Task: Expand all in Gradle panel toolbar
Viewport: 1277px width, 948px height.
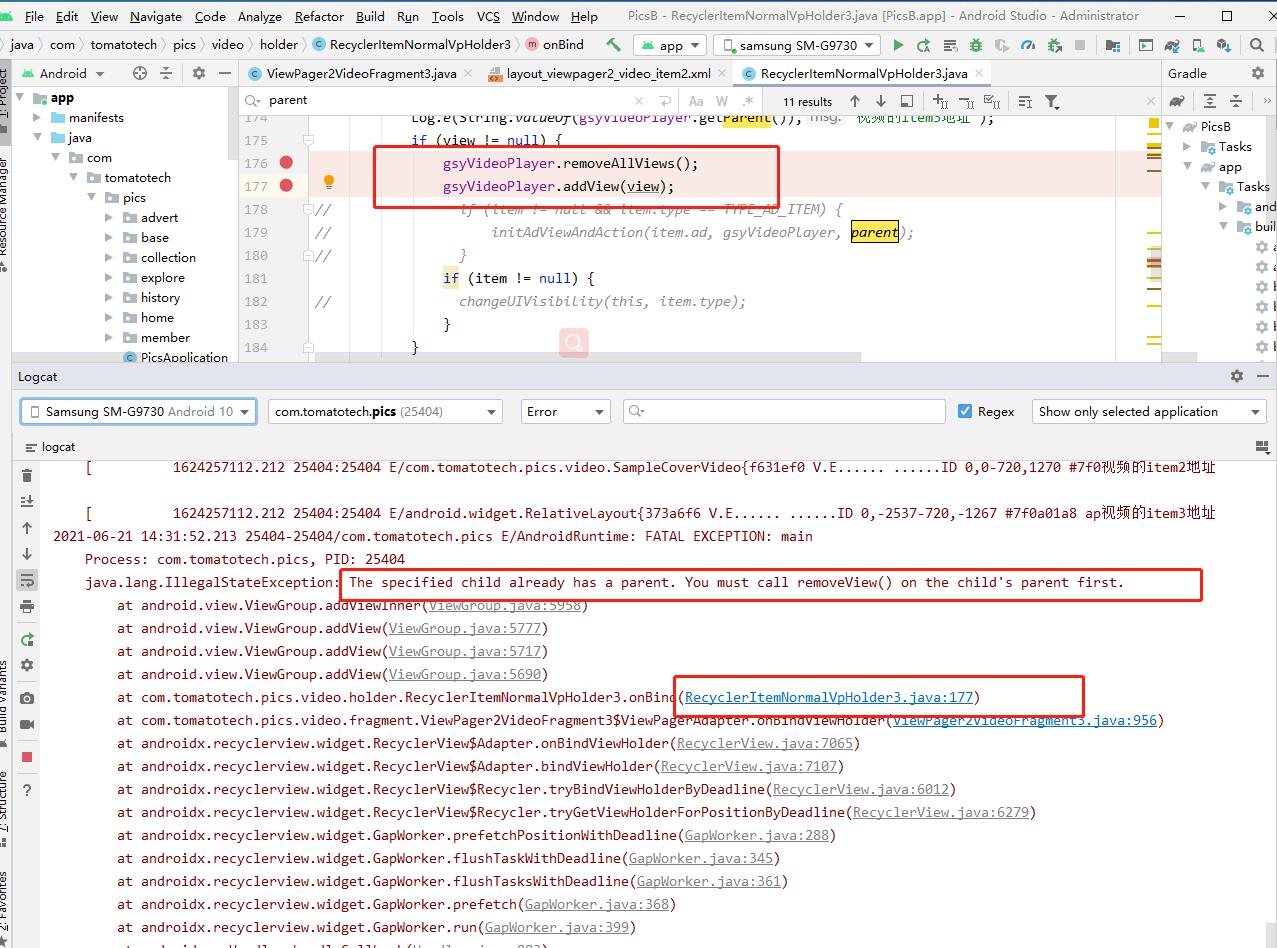Action: click(1210, 101)
